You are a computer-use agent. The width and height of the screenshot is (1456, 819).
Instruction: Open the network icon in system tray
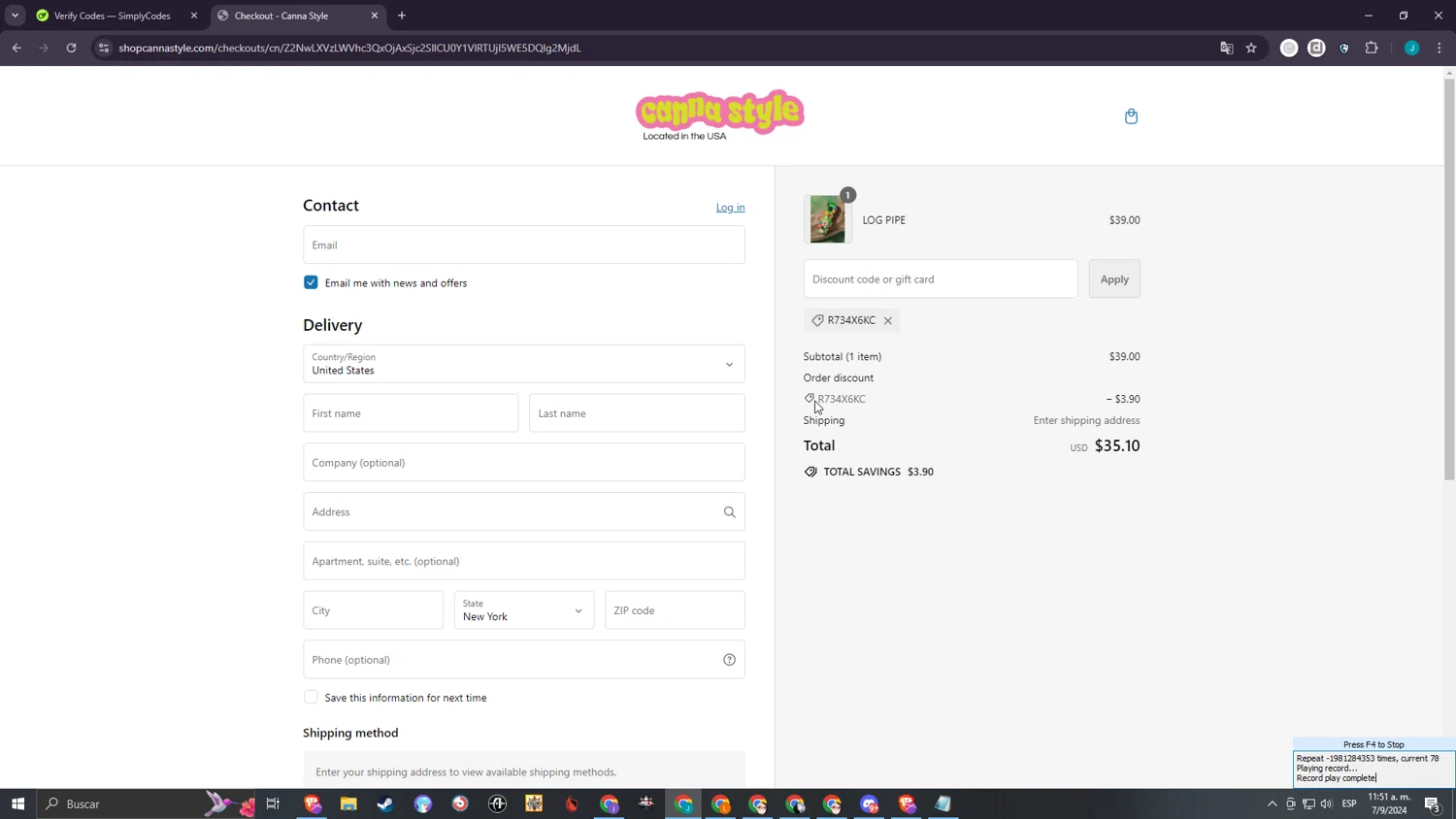[x=1308, y=803]
